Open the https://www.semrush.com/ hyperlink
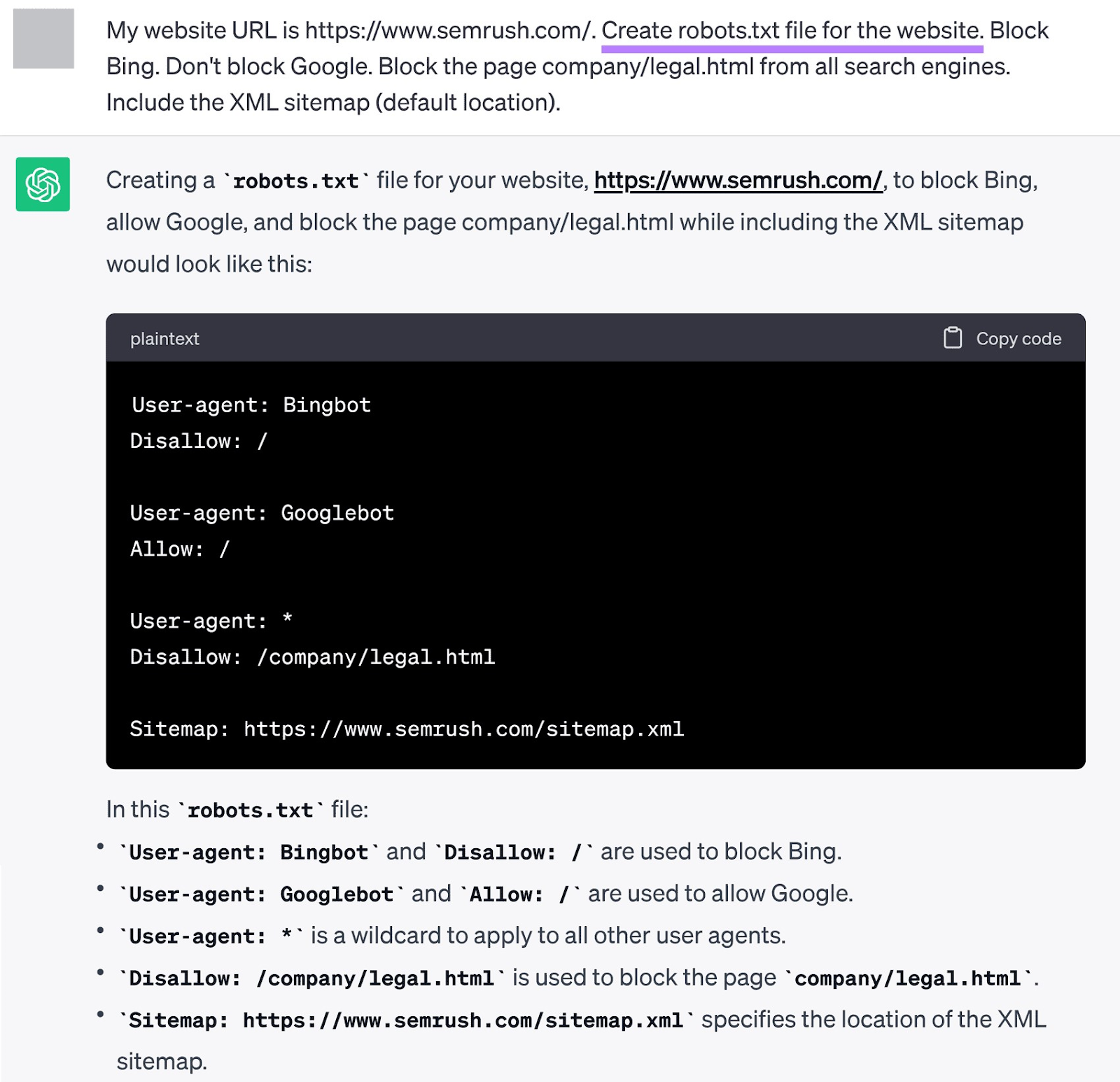1120x1082 pixels. click(x=738, y=180)
